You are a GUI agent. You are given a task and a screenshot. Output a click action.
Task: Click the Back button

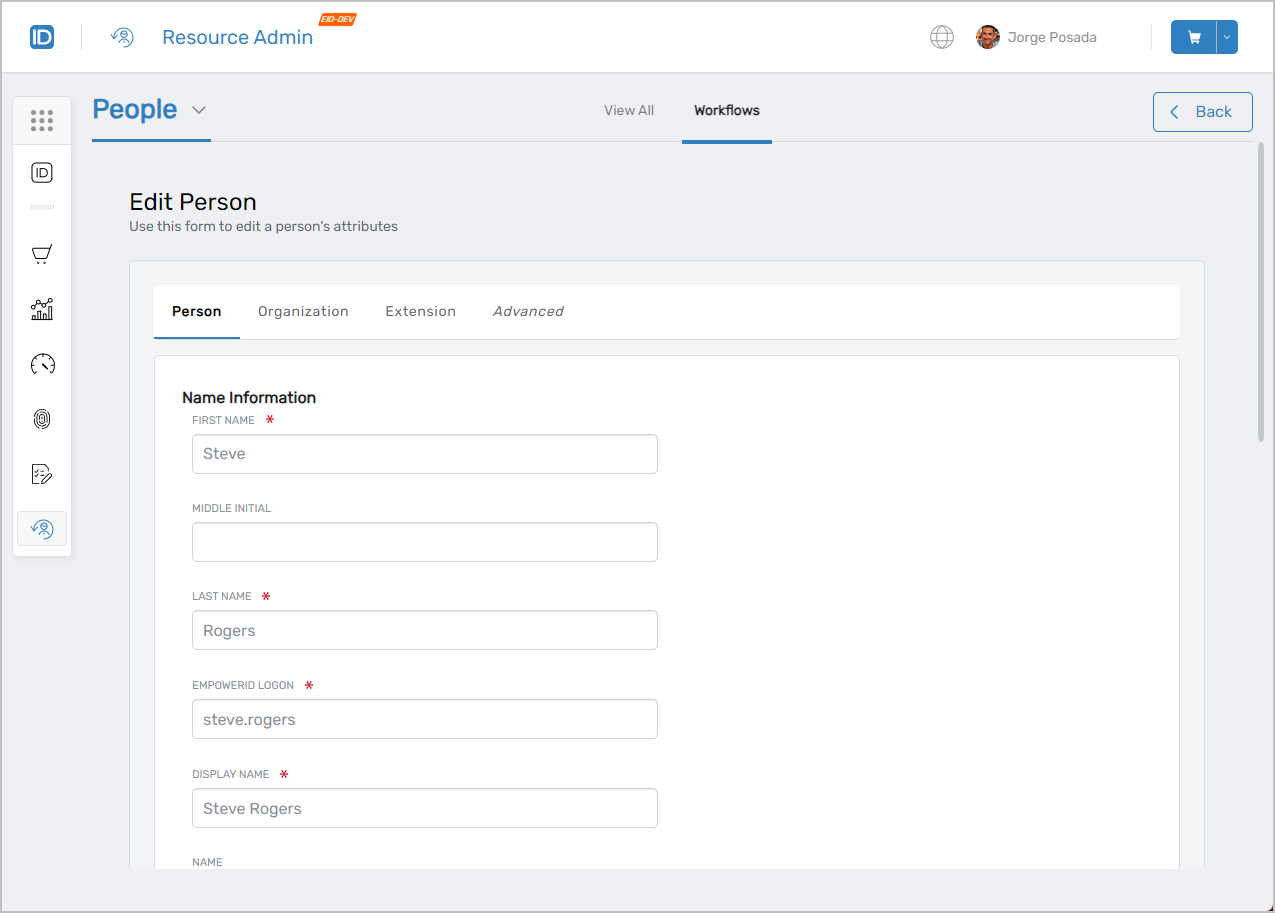pyautogui.click(x=1202, y=112)
